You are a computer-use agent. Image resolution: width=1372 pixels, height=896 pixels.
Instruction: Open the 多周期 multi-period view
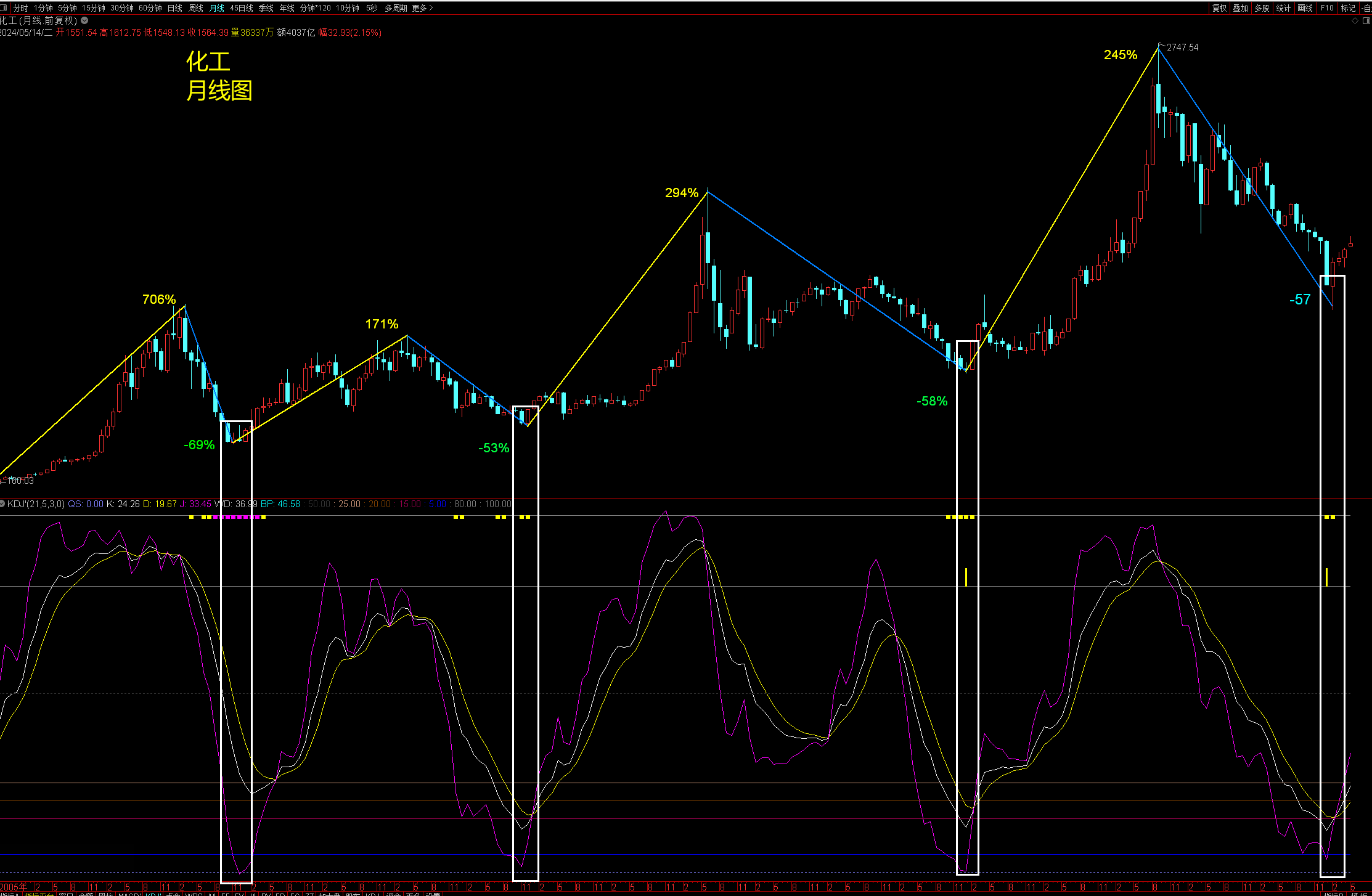click(396, 8)
